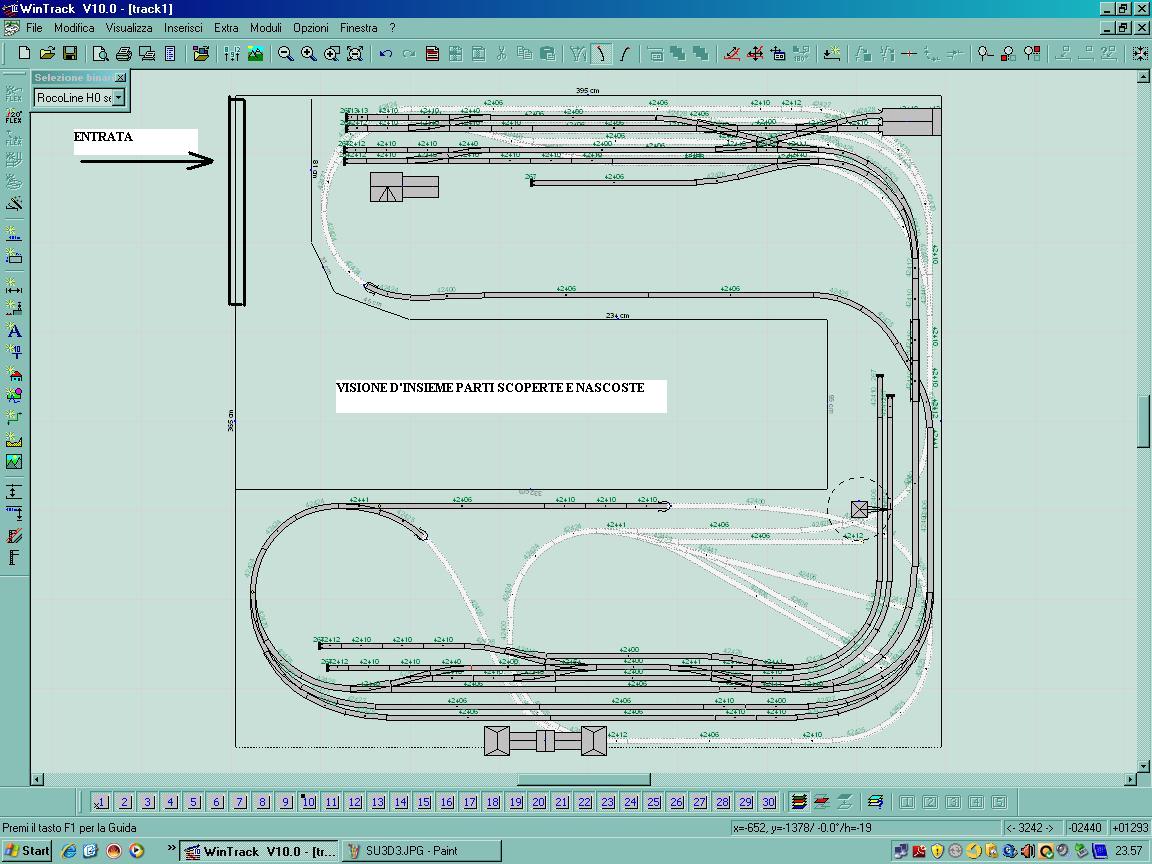Switch to SU3D3.JPG Paint taskbar window
1152x864 pixels.
point(422,851)
